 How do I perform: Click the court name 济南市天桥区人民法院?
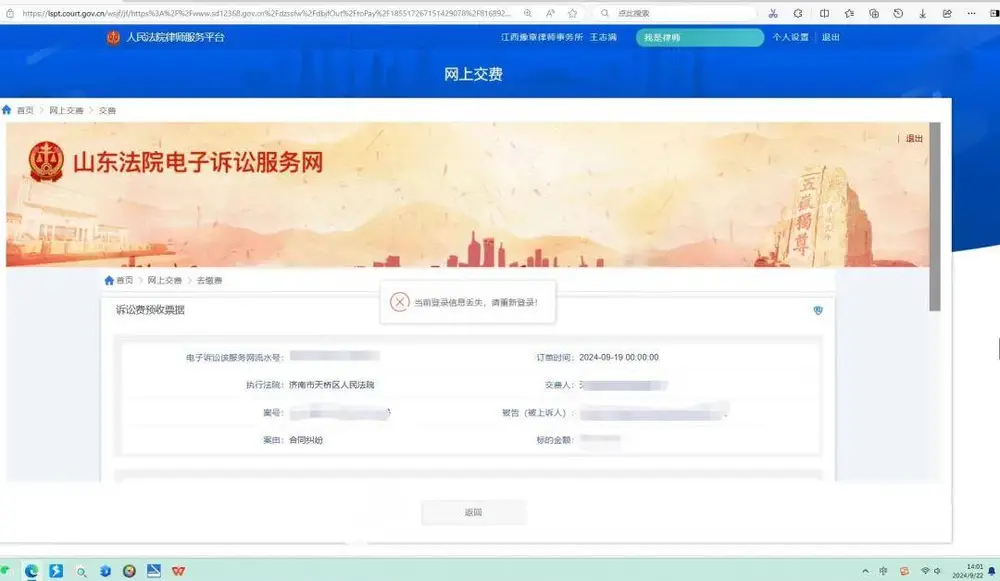pyautogui.click(x=332, y=385)
